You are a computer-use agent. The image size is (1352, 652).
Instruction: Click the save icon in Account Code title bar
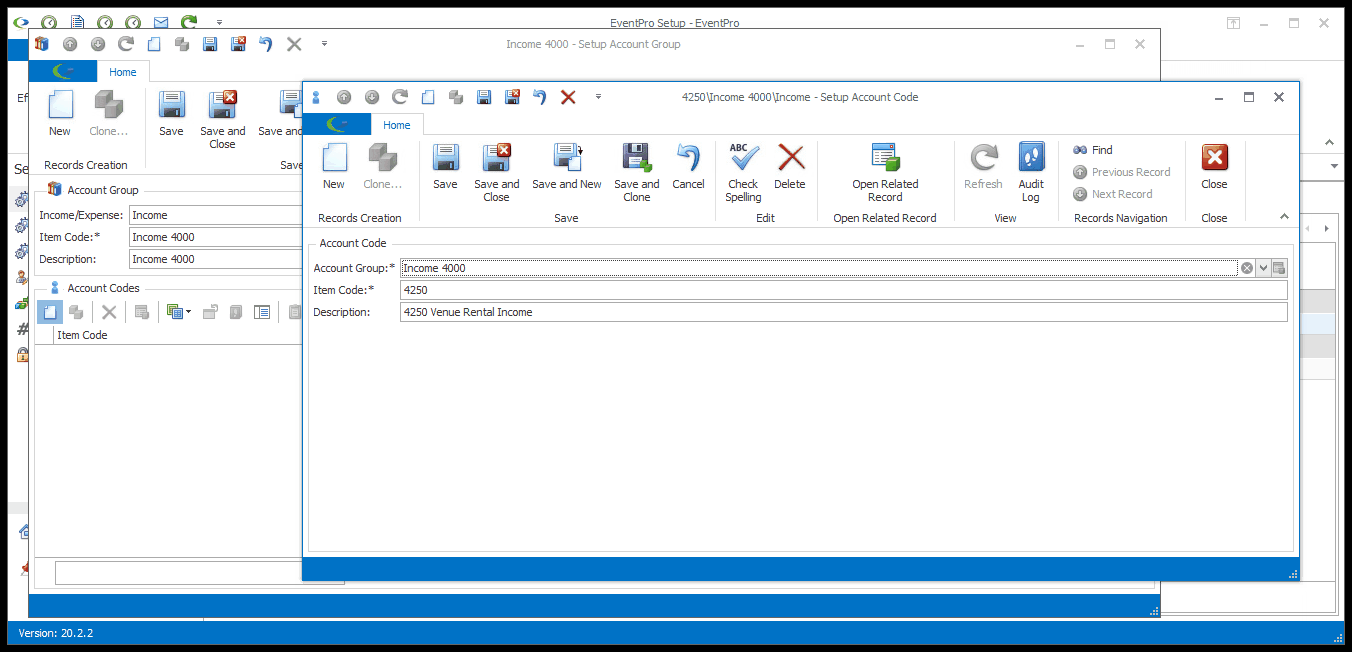click(484, 97)
